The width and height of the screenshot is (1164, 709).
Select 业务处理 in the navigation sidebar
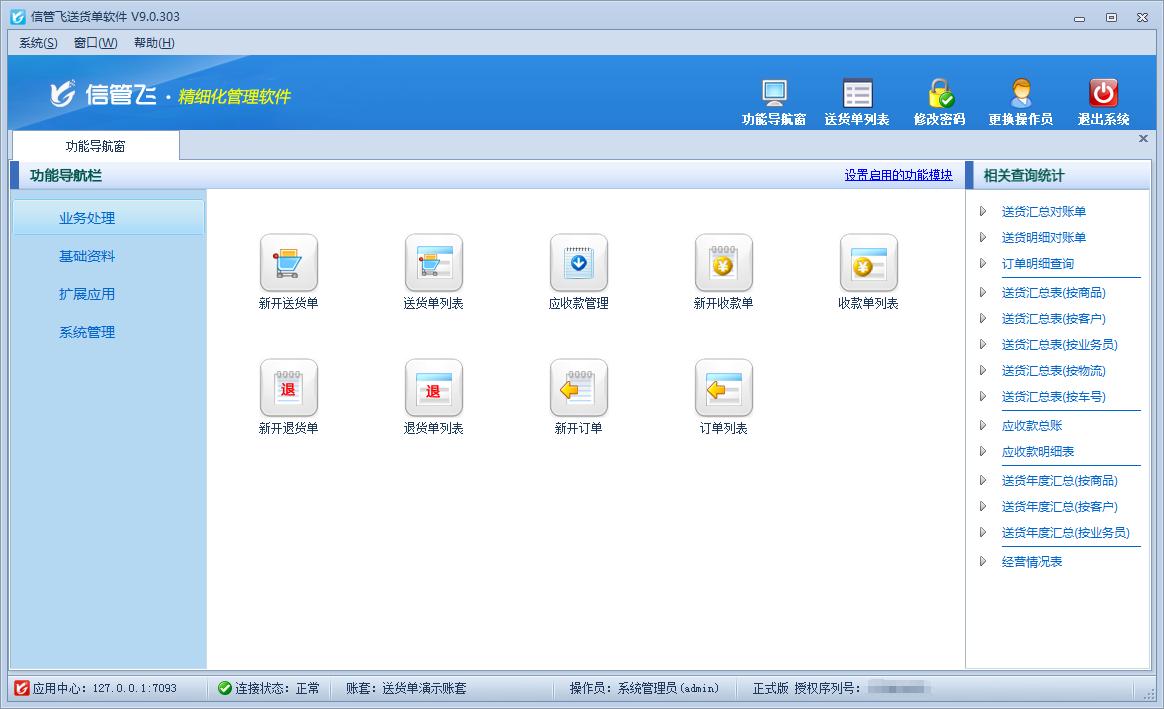pyautogui.click(x=108, y=218)
